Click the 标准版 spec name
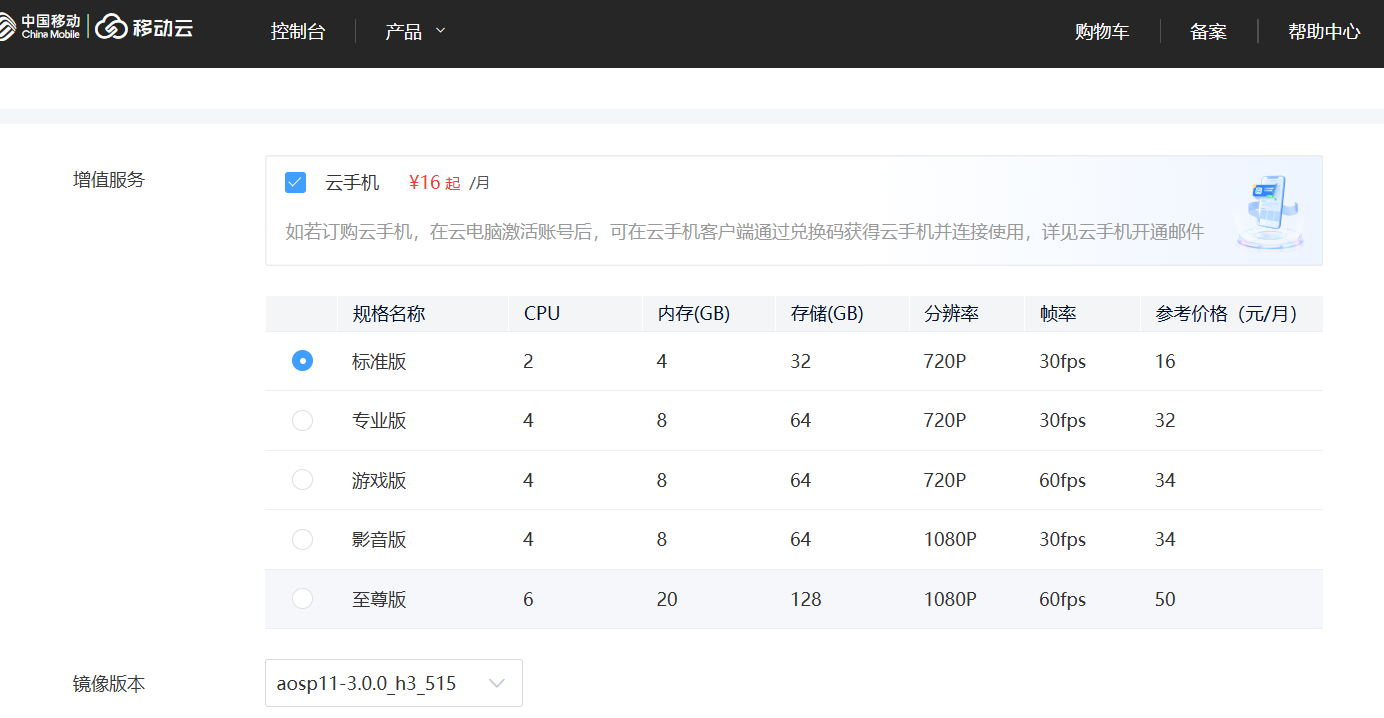Viewport: 1384px width, 718px height. tap(379, 361)
